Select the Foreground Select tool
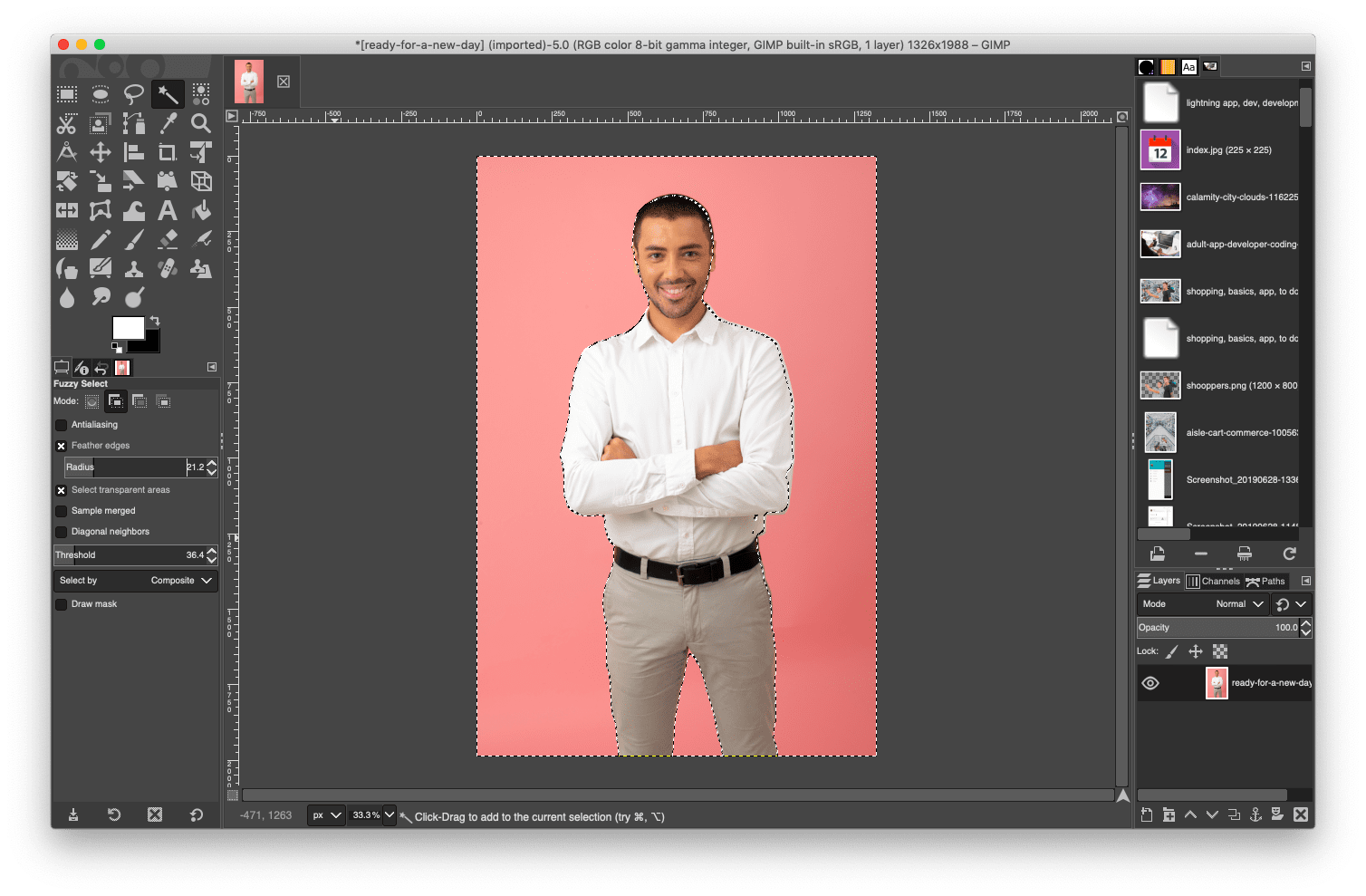This screenshot has width=1366, height=896. (101, 123)
